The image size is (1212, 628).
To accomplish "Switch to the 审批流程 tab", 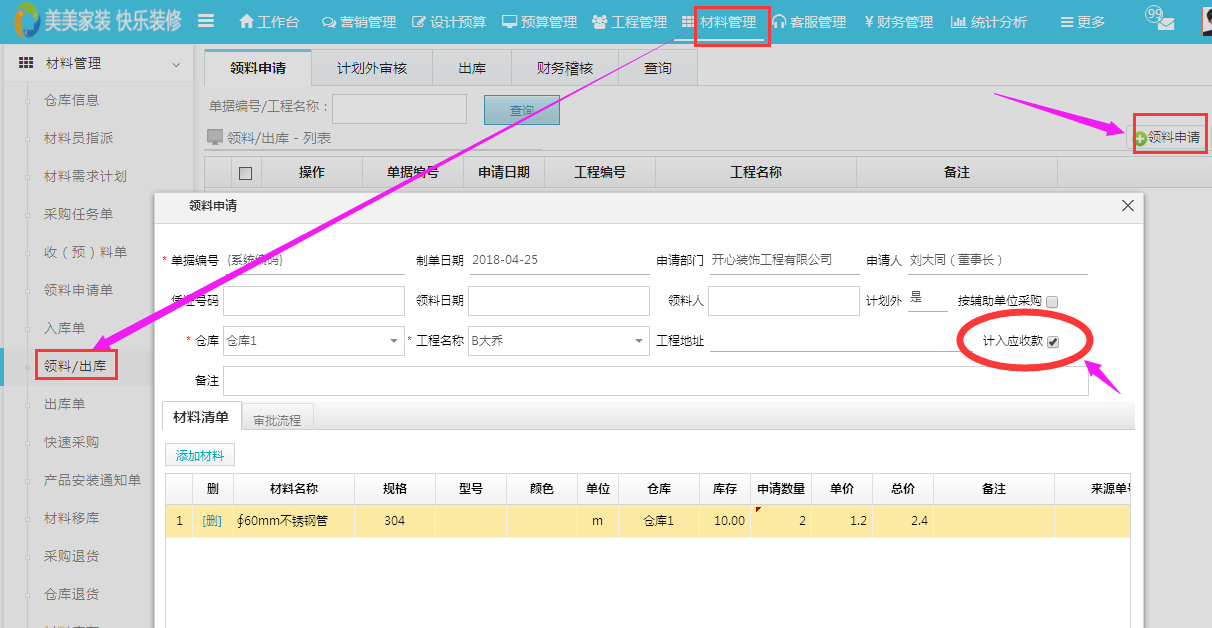I will [x=277, y=420].
